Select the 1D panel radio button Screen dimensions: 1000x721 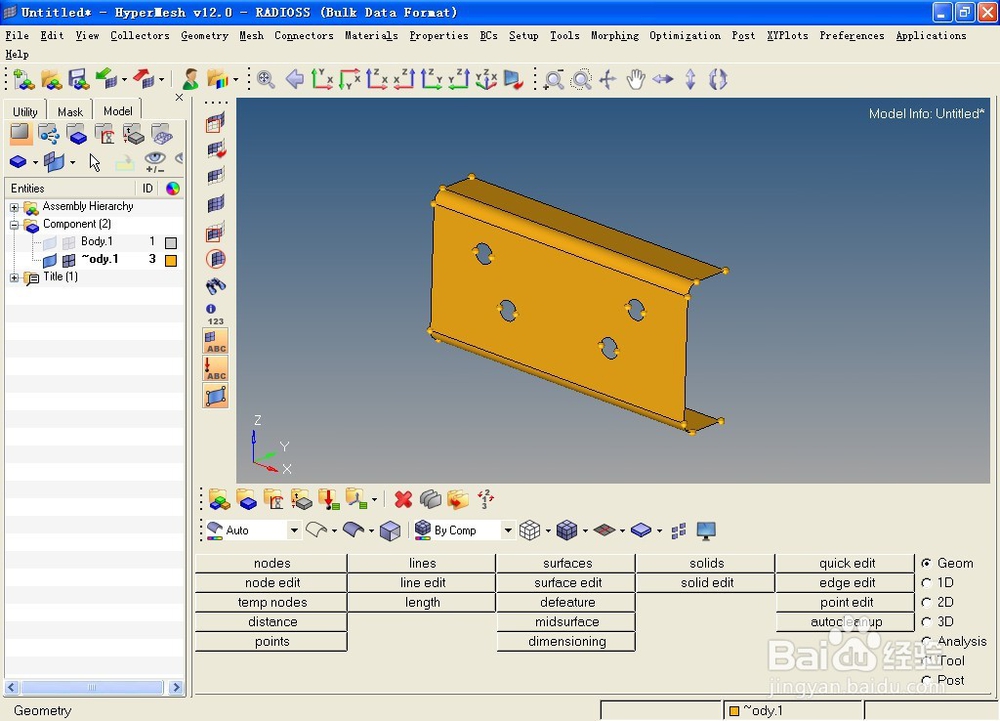[x=926, y=583]
